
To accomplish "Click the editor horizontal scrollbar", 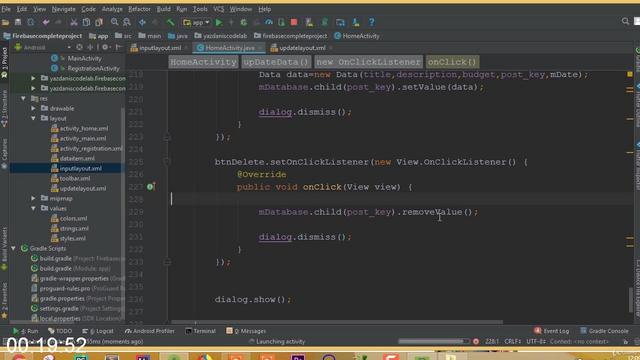I will coord(337,322).
